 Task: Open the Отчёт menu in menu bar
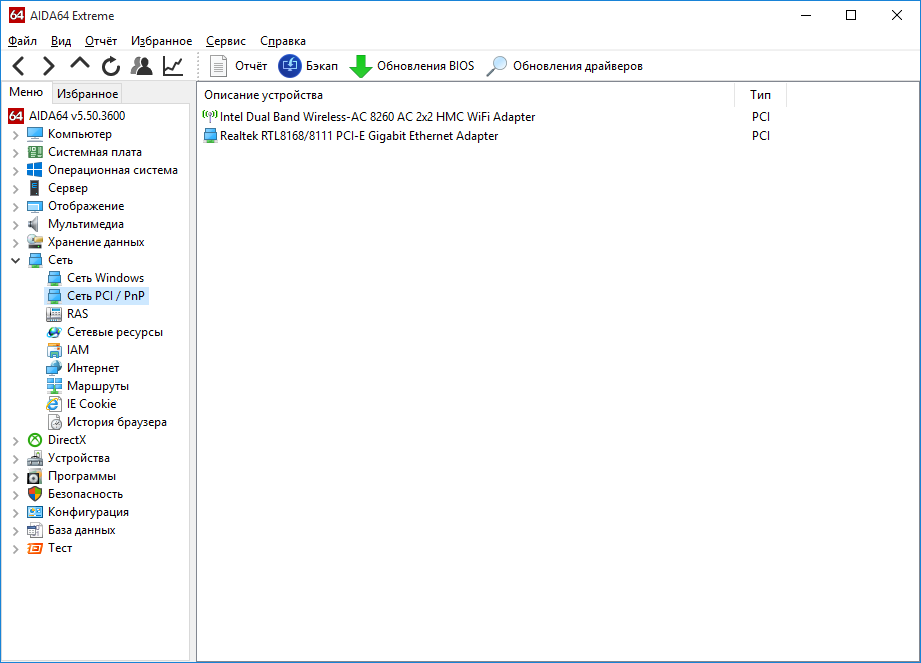coord(101,41)
